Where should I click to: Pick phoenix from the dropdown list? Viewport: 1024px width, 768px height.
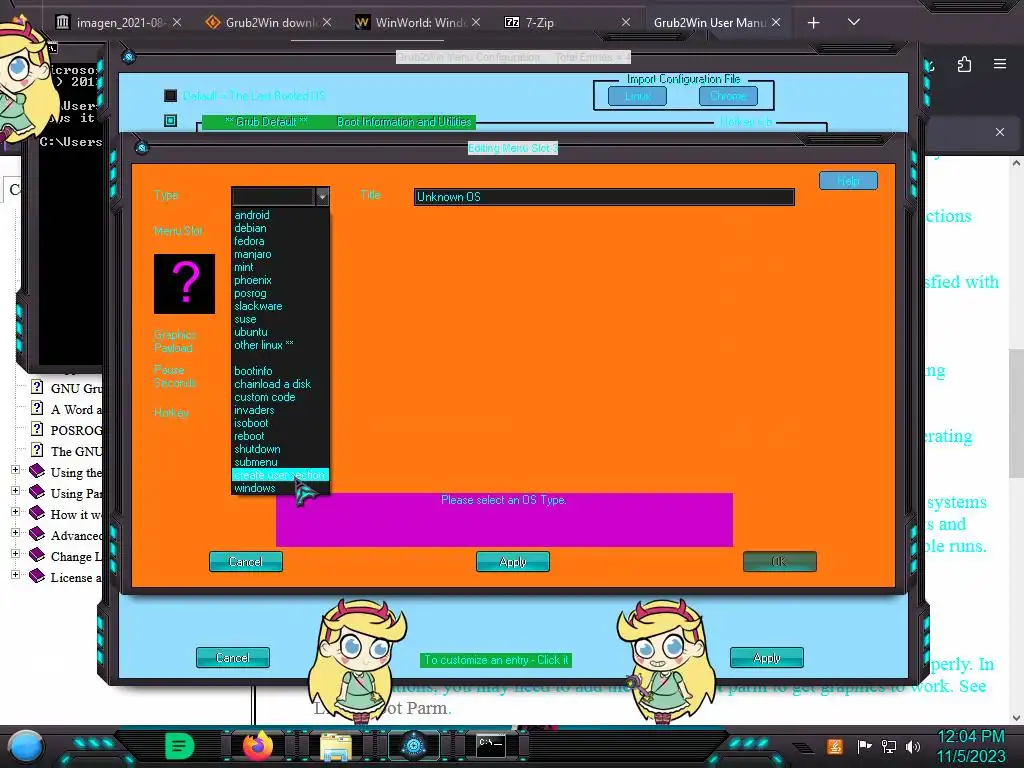pos(253,280)
